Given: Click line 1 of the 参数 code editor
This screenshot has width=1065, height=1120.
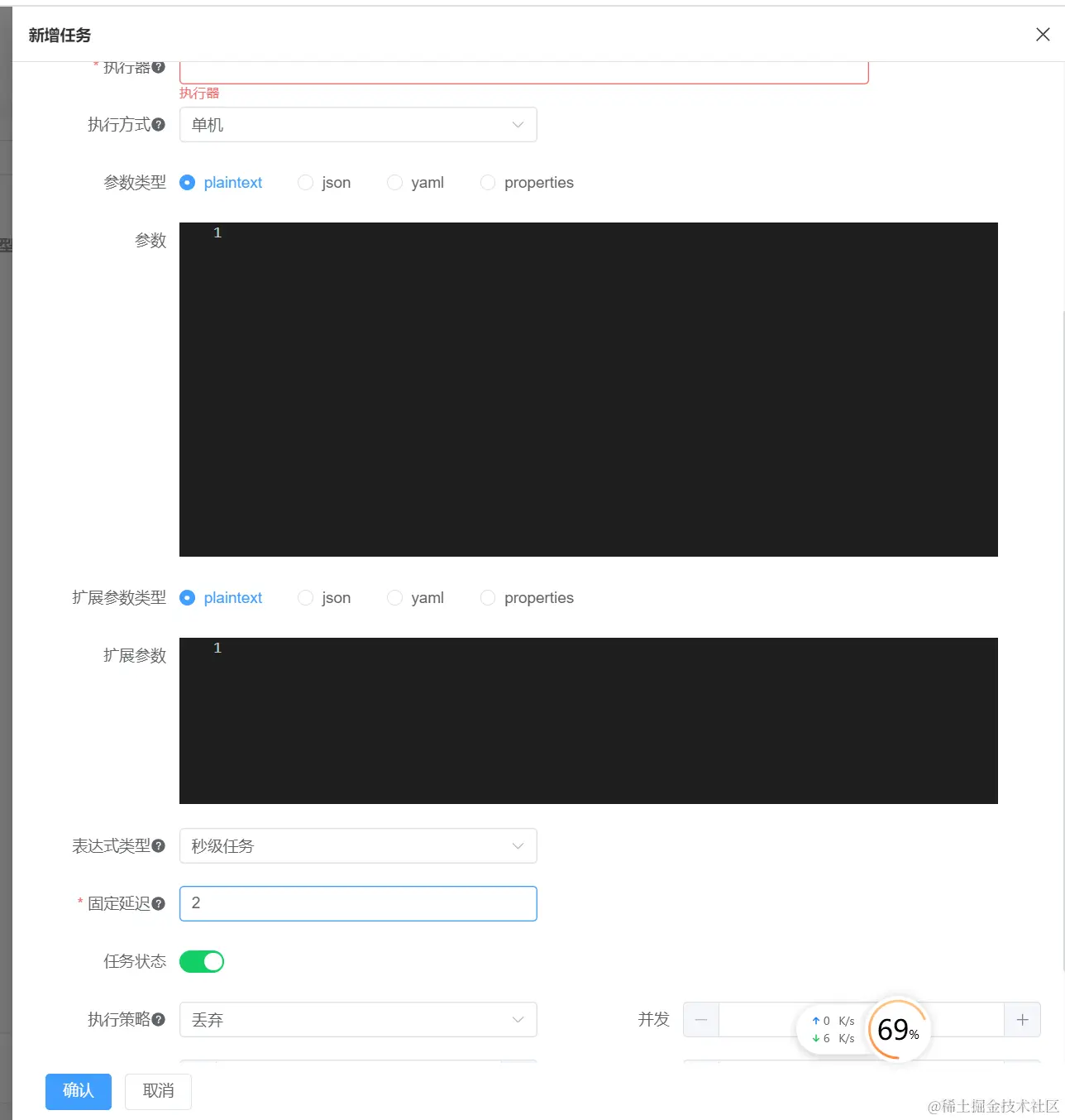Looking at the screenshot, I should click(x=331, y=232).
